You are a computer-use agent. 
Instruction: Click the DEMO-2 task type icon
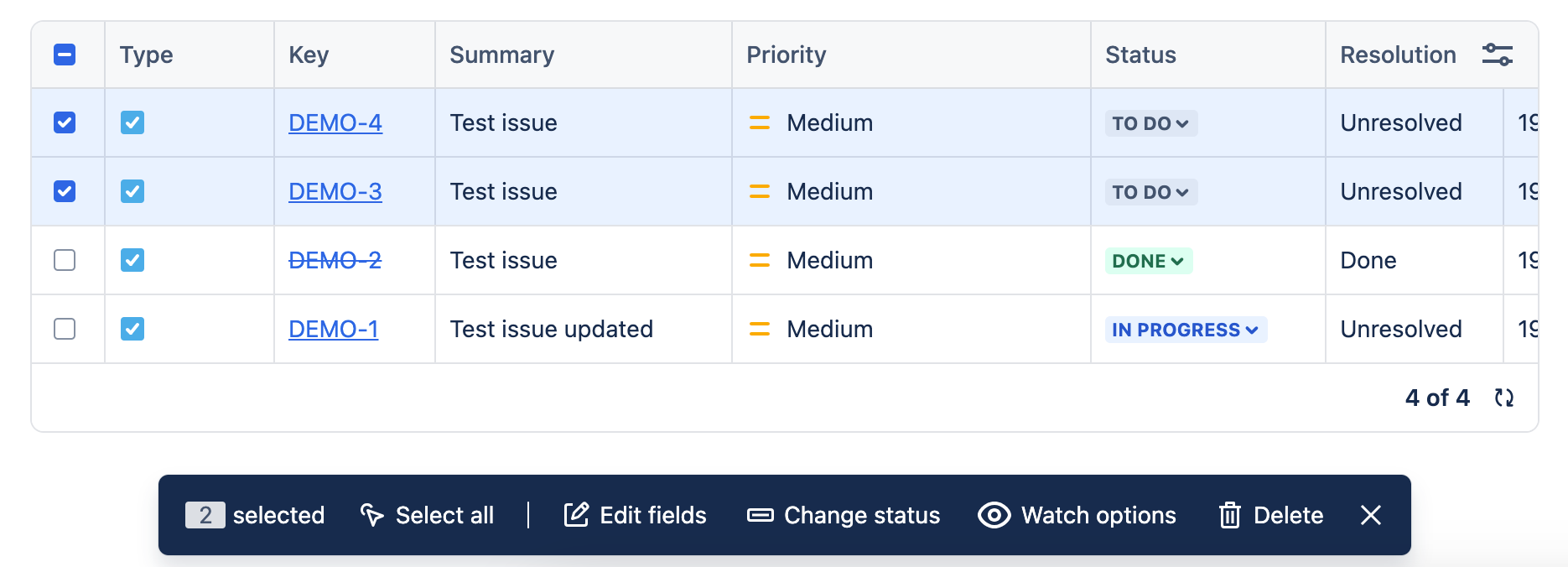pyautogui.click(x=132, y=260)
